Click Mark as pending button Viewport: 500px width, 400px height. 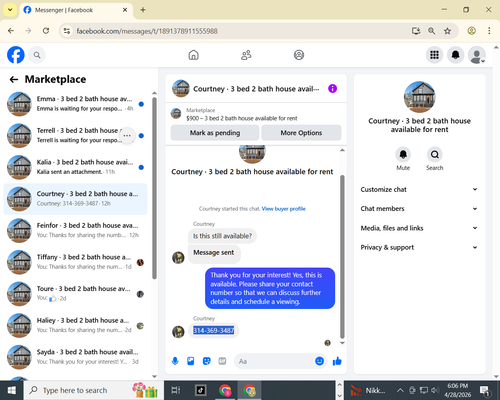215,133
